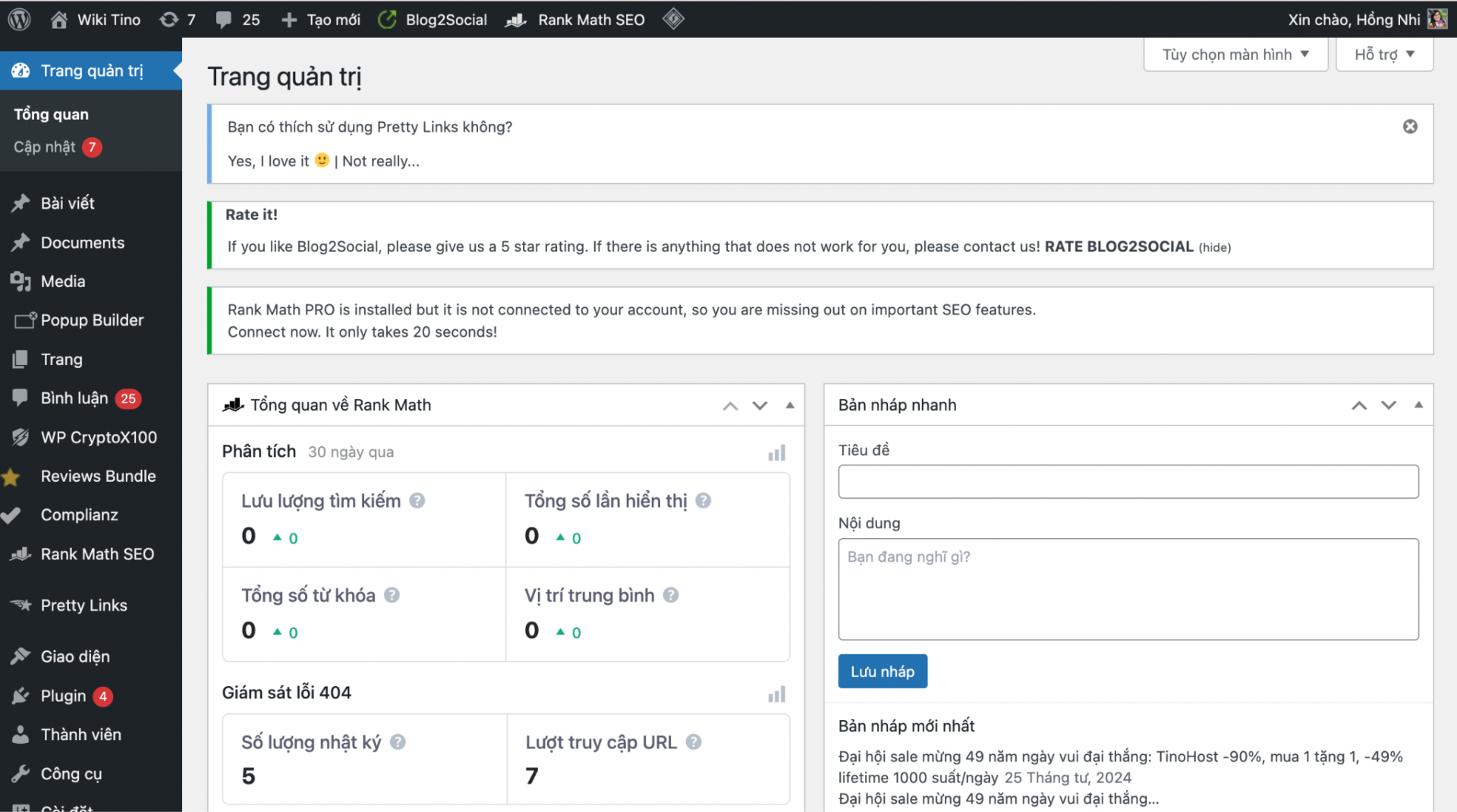
Task: Move Bản nháp nhanh widget up
Action: pyautogui.click(x=1359, y=406)
